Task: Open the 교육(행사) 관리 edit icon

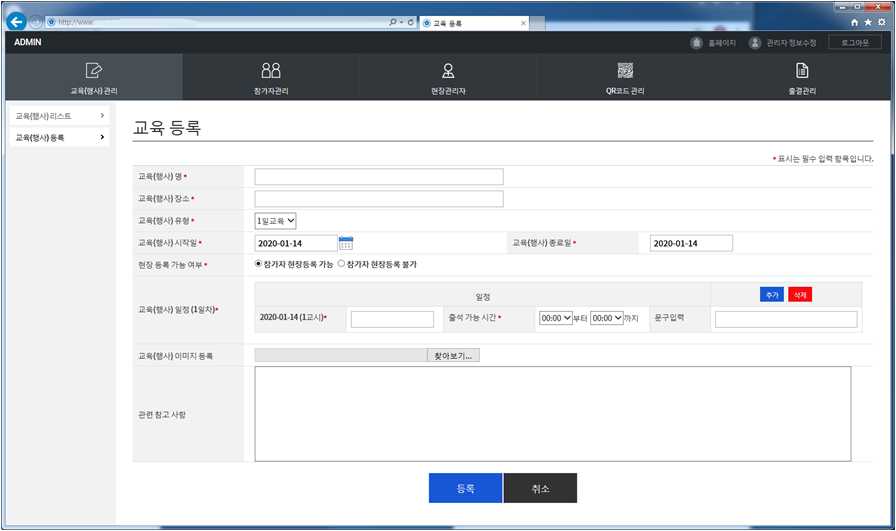Action: [94, 70]
